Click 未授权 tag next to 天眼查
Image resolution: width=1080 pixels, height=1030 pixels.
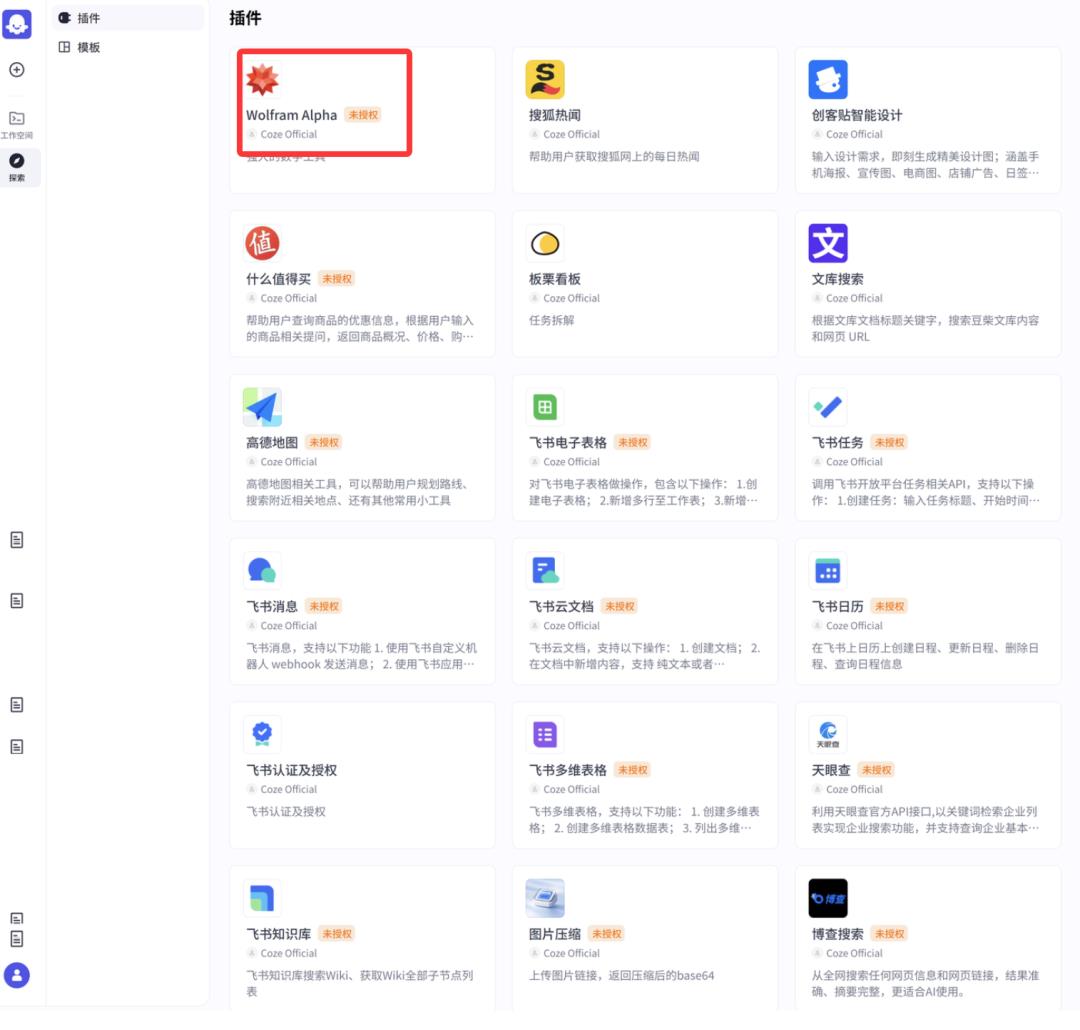[x=876, y=770]
